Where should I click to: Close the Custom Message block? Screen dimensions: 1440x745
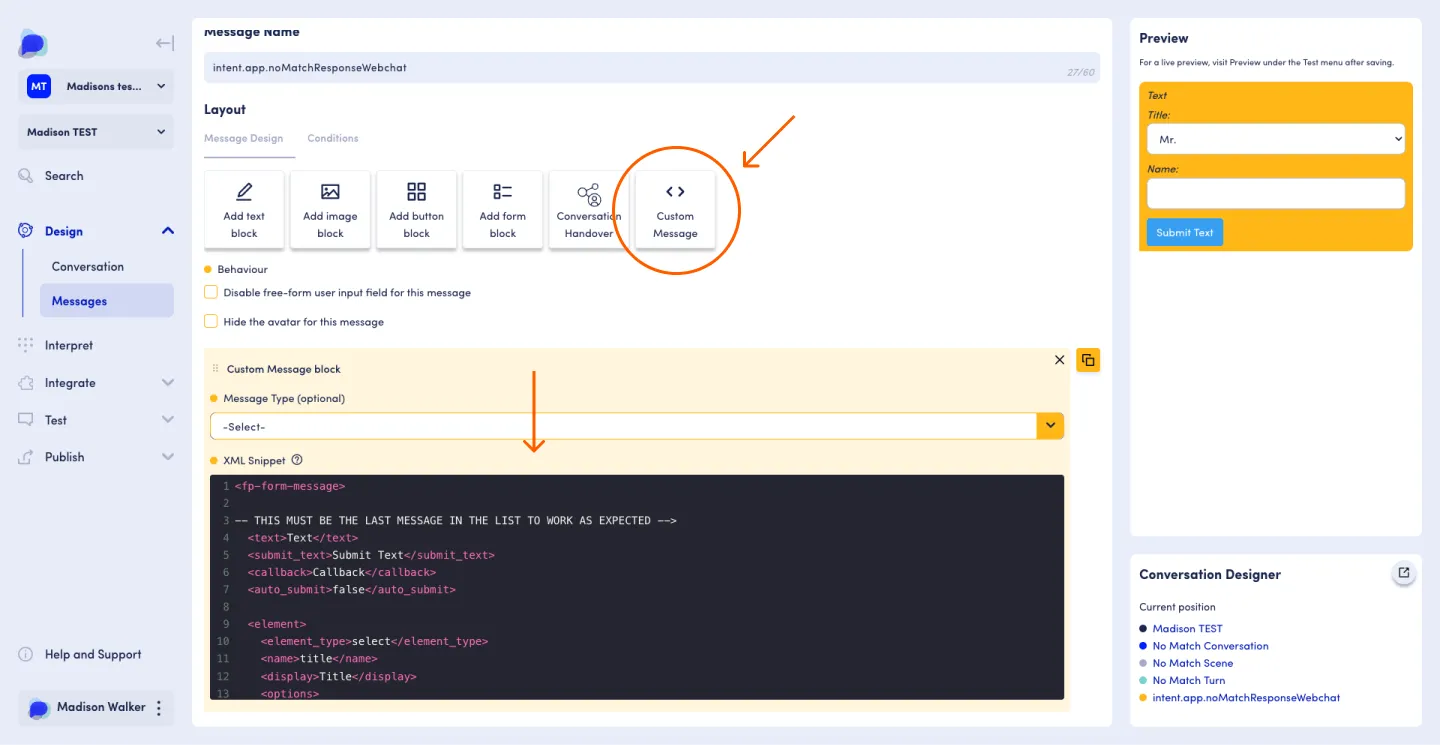click(x=1060, y=360)
